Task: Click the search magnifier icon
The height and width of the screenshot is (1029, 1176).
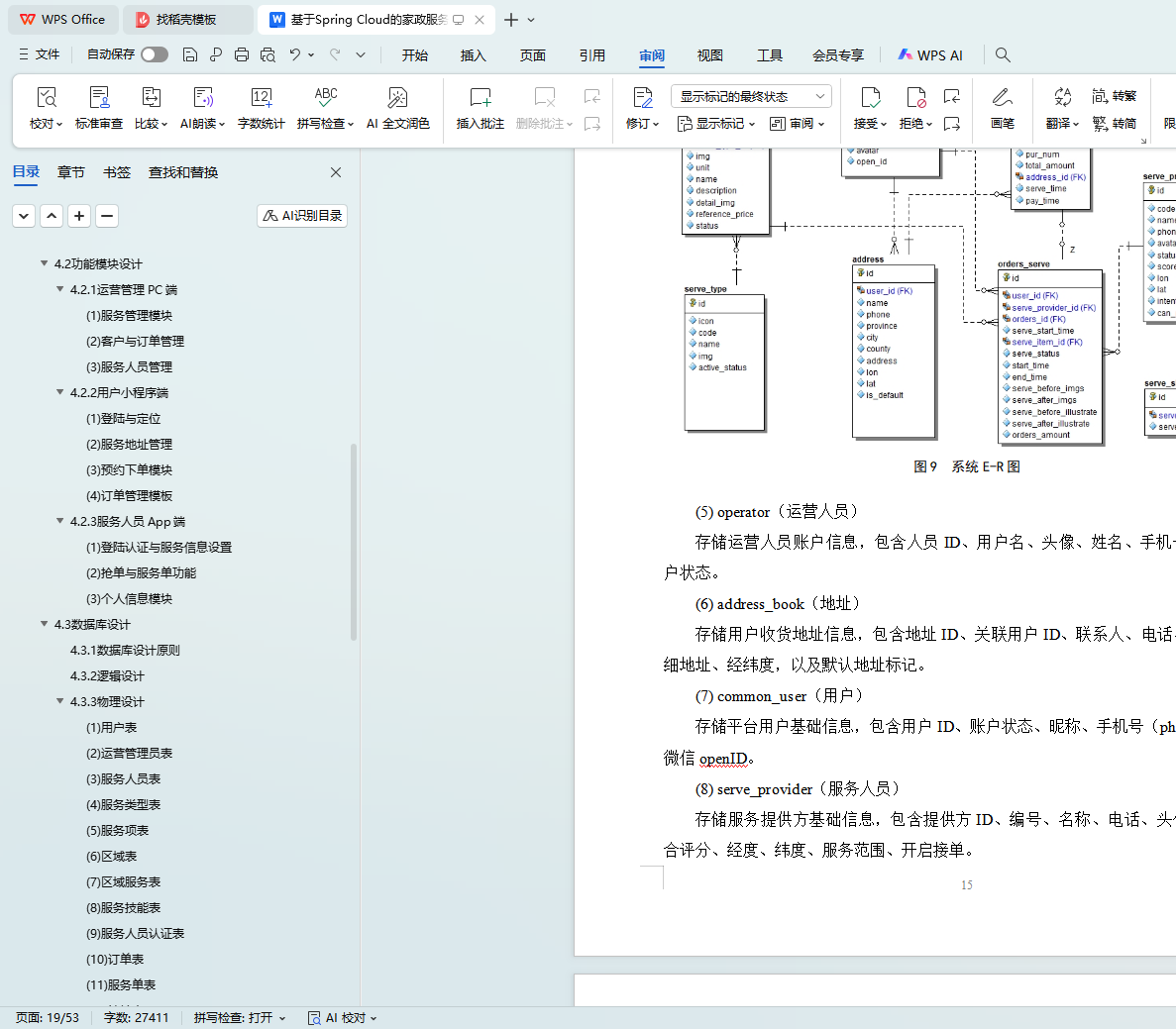Action: [x=1003, y=54]
